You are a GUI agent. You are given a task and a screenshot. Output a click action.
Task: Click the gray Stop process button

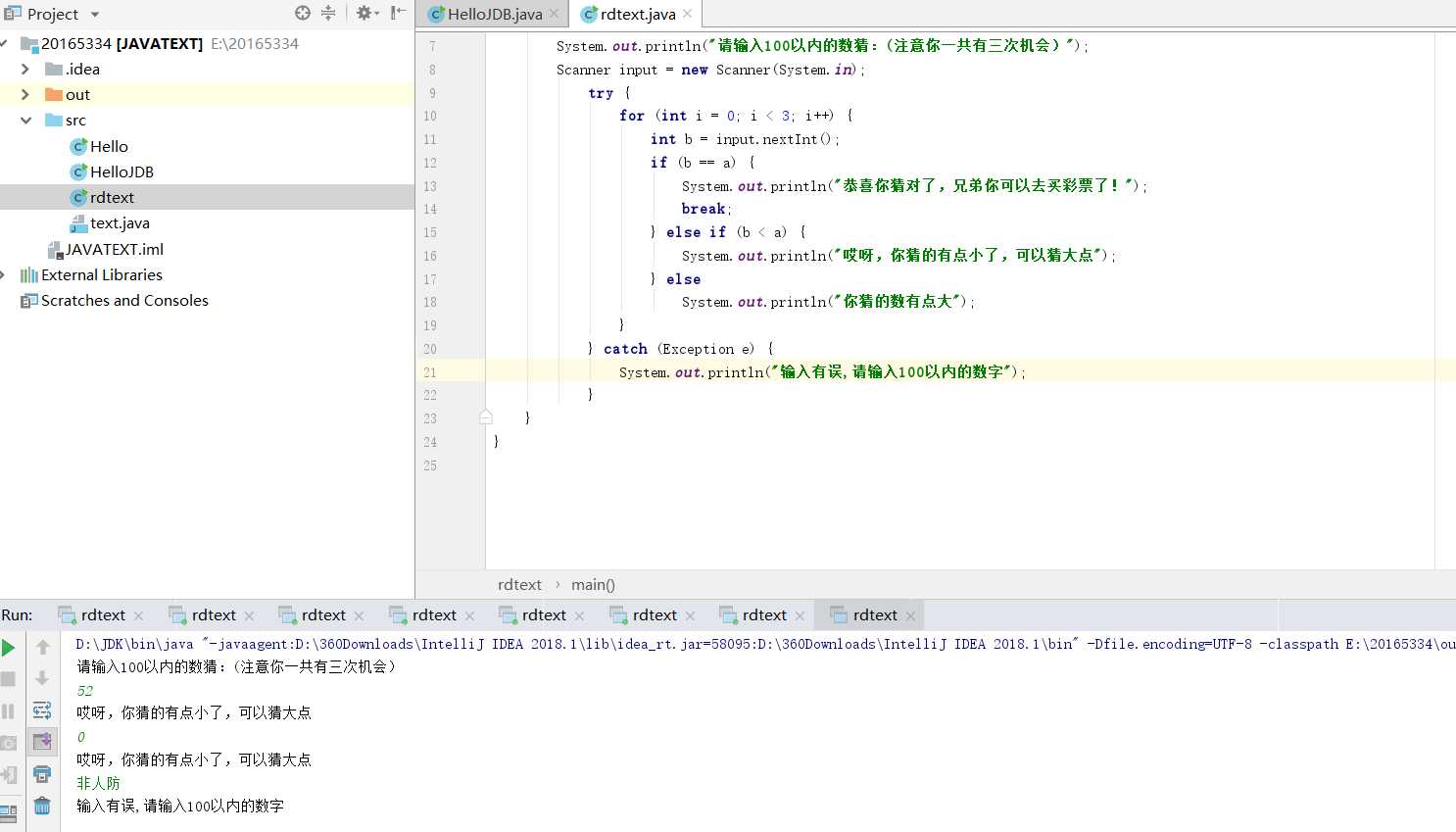(9, 678)
